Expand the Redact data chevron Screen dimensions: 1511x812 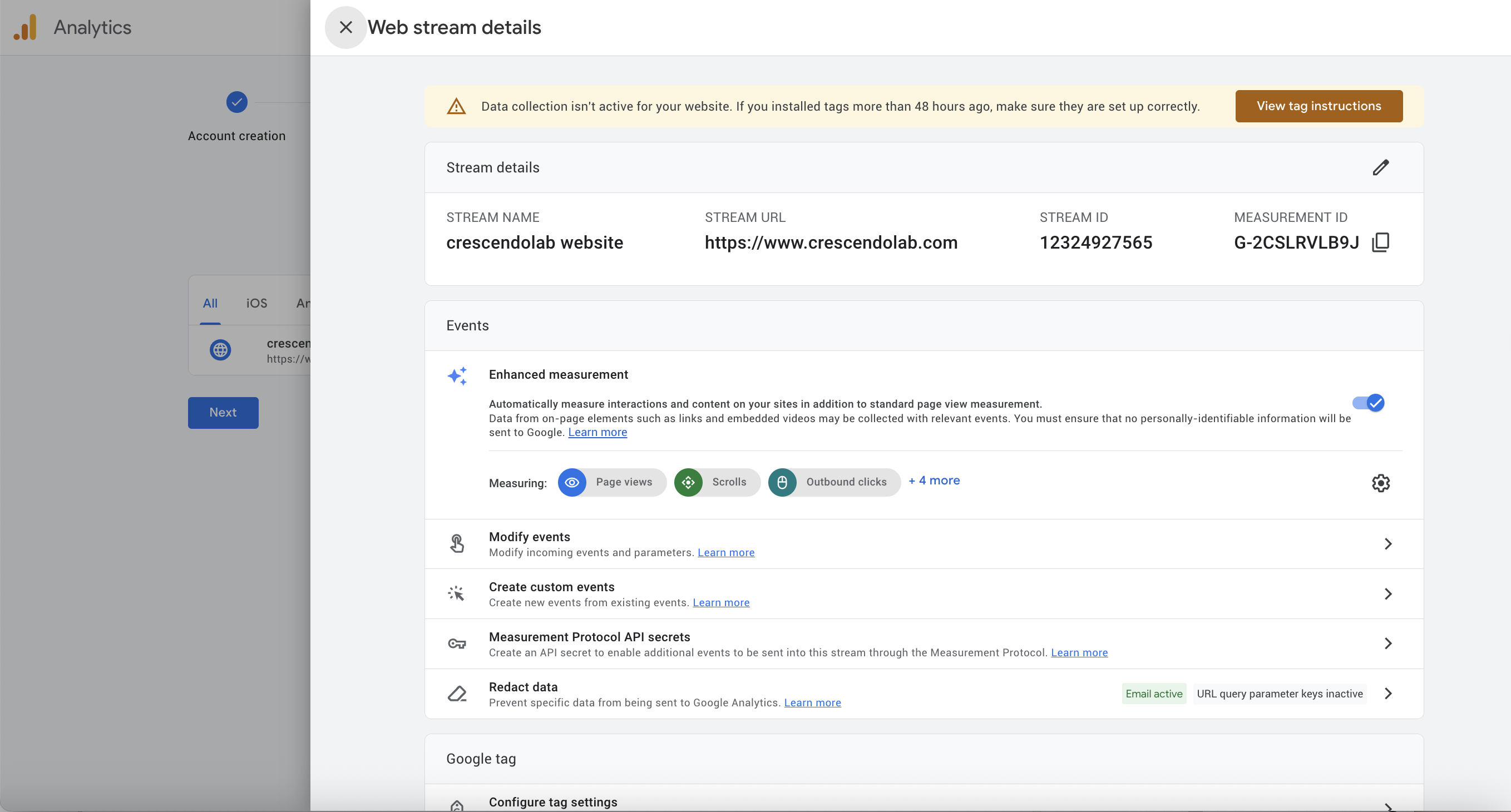pos(1388,694)
